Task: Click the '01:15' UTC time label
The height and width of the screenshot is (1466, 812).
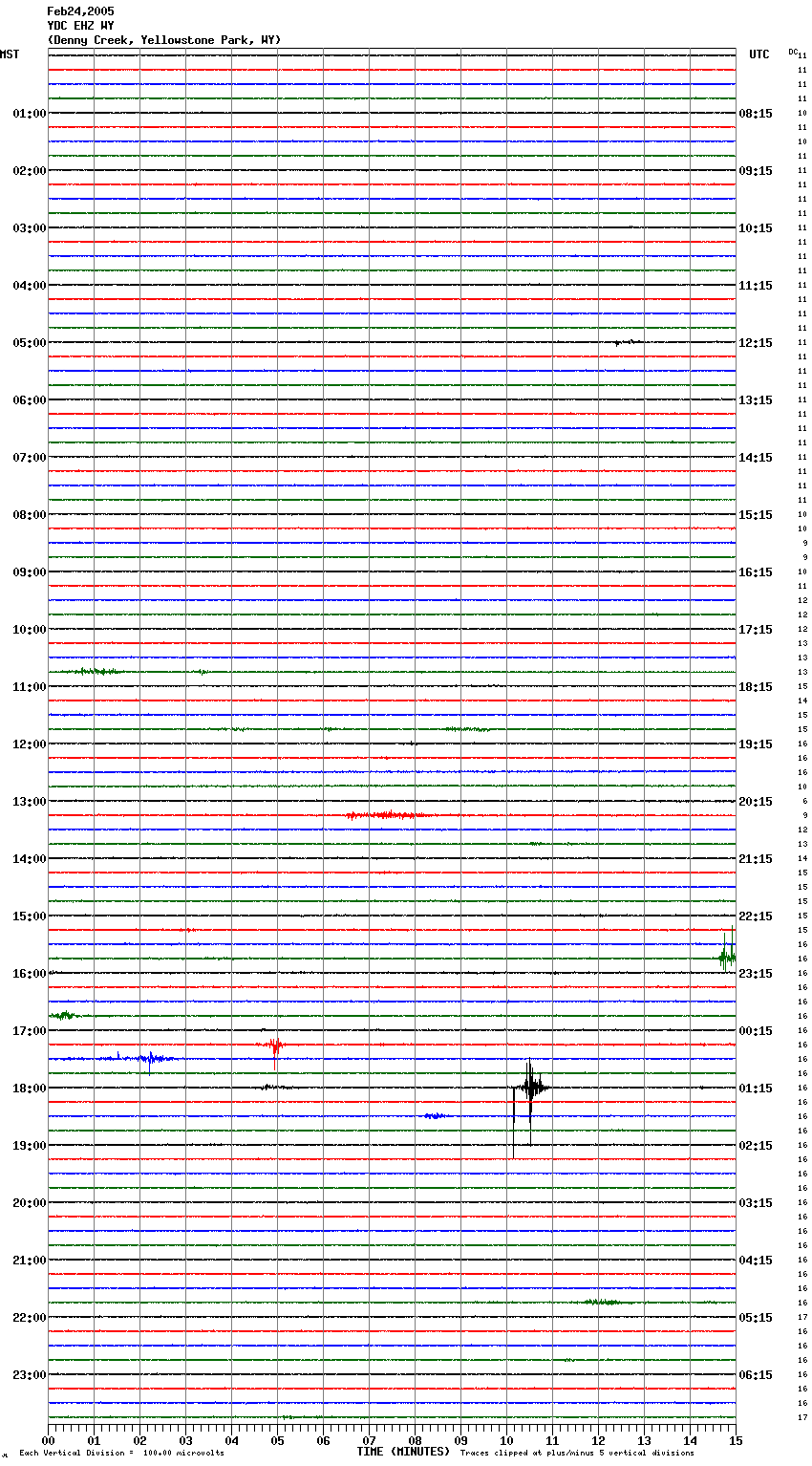Action: (x=756, y=1089)
